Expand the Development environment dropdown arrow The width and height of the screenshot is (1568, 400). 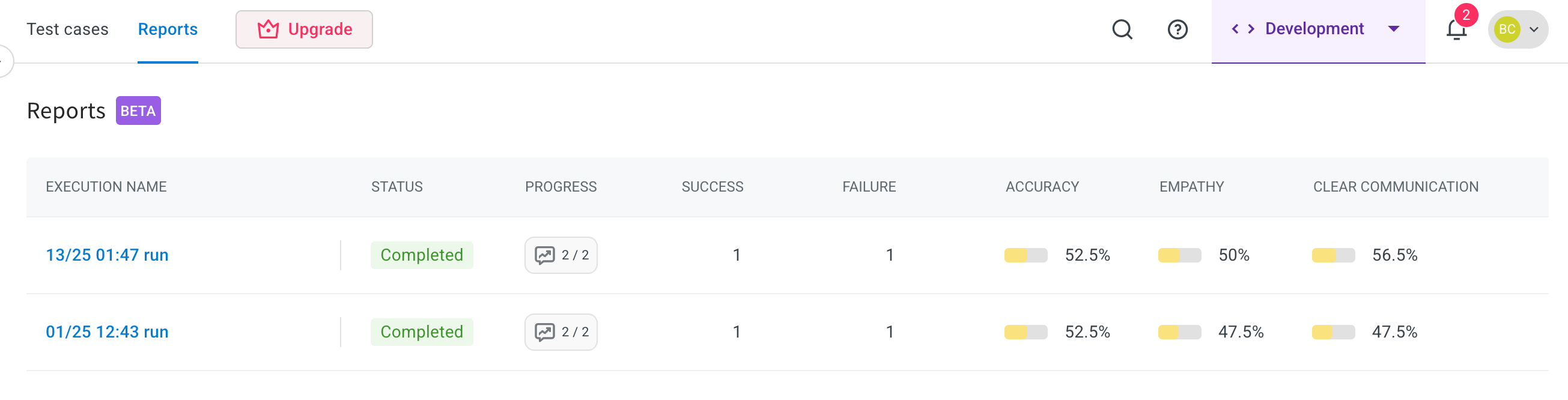[1393, 29]
